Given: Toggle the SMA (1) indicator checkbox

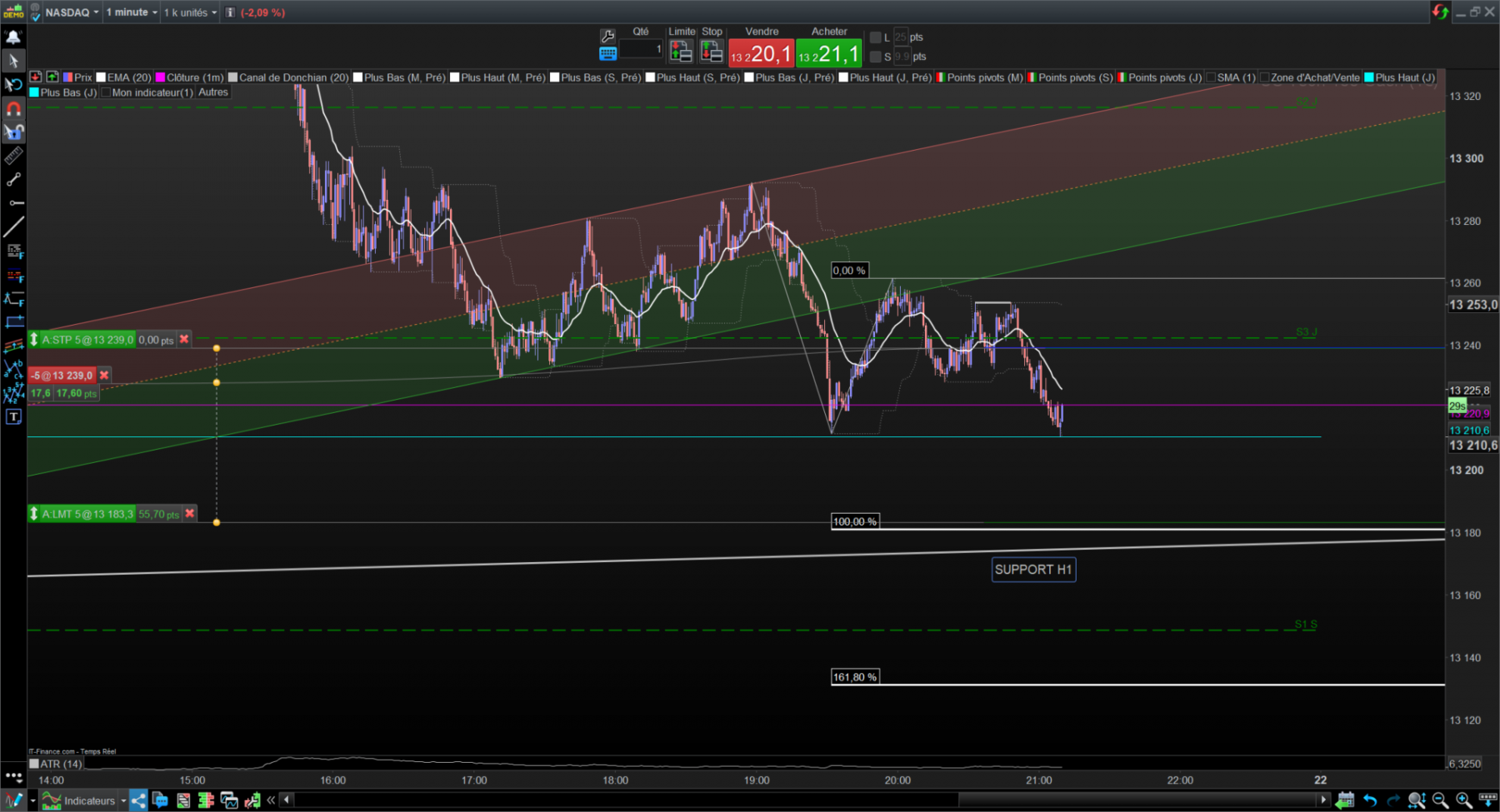Looking at the screenshot, I should point(1211,77).
